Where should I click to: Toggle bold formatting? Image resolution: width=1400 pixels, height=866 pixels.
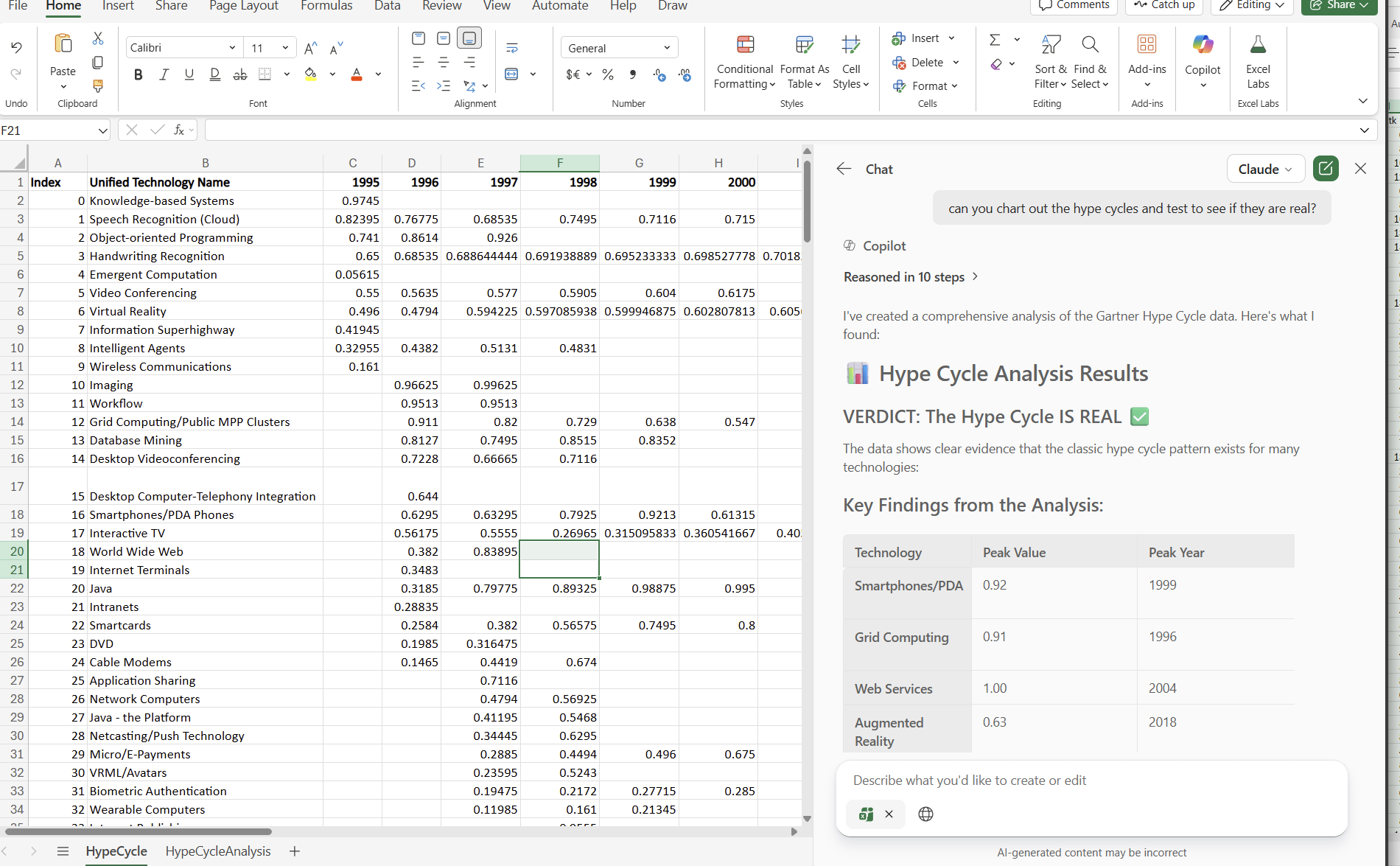pos(139,74)
